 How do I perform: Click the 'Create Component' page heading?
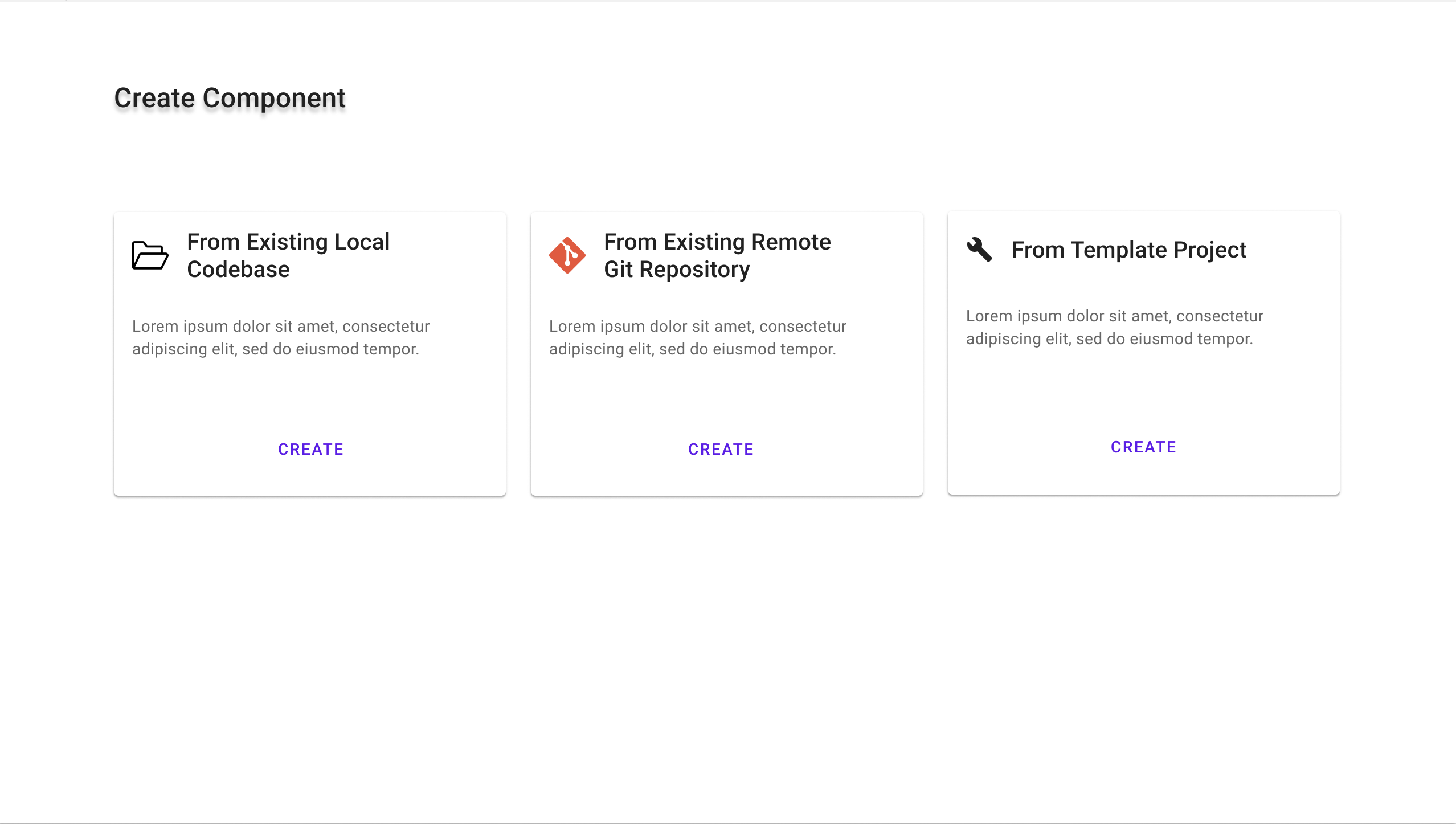[x=230, y=98]
